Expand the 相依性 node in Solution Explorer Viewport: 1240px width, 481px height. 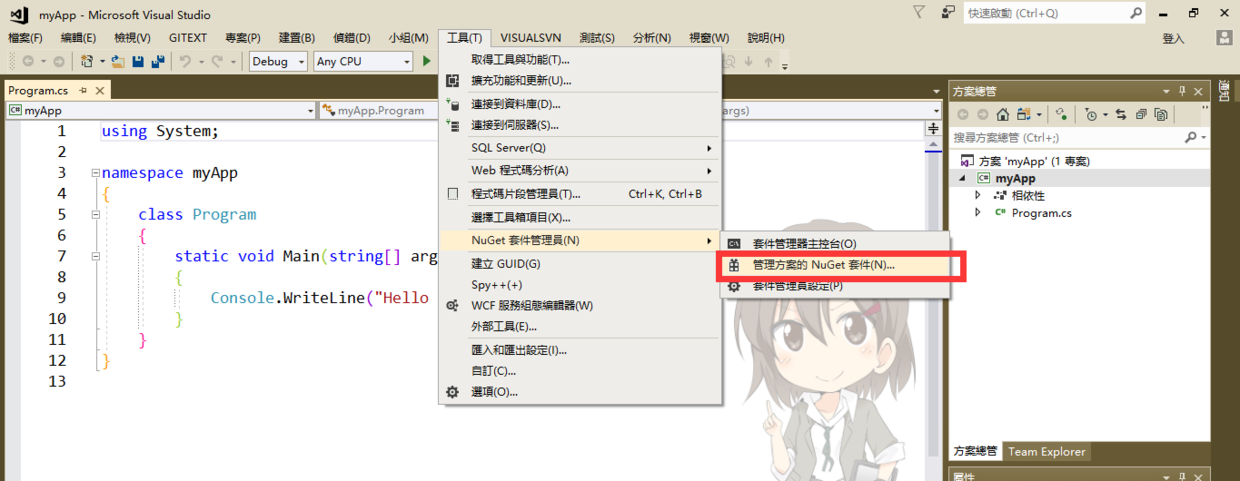[978, 196]
